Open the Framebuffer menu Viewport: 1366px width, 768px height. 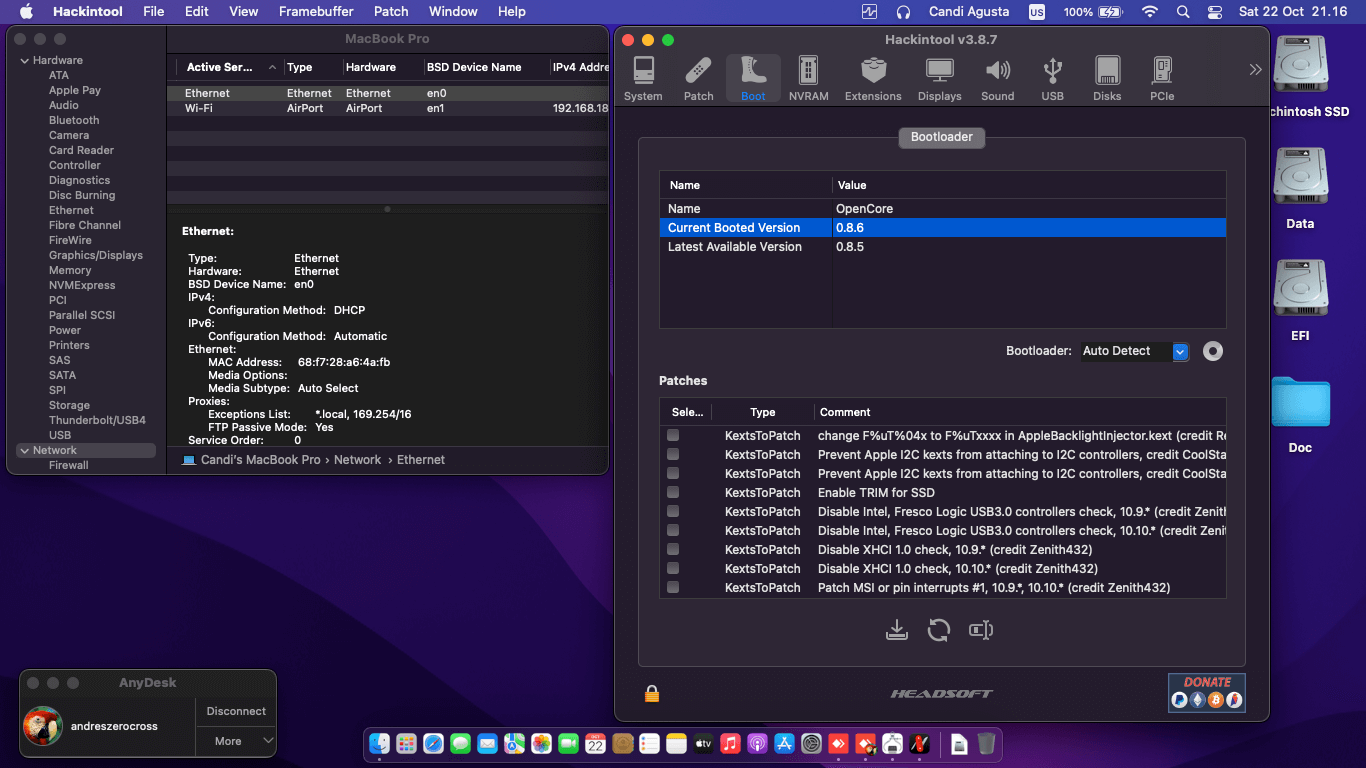coord(316,12)
